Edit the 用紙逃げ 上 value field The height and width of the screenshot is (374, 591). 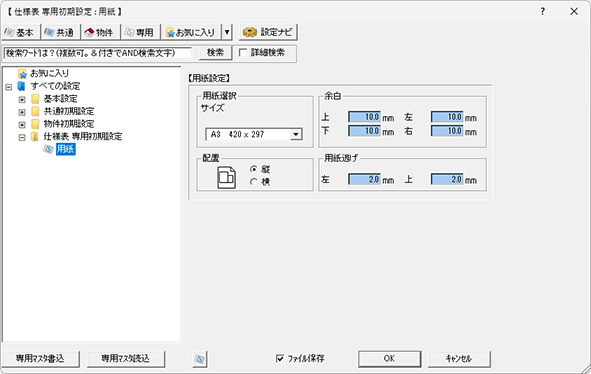(x=447, y=179)
